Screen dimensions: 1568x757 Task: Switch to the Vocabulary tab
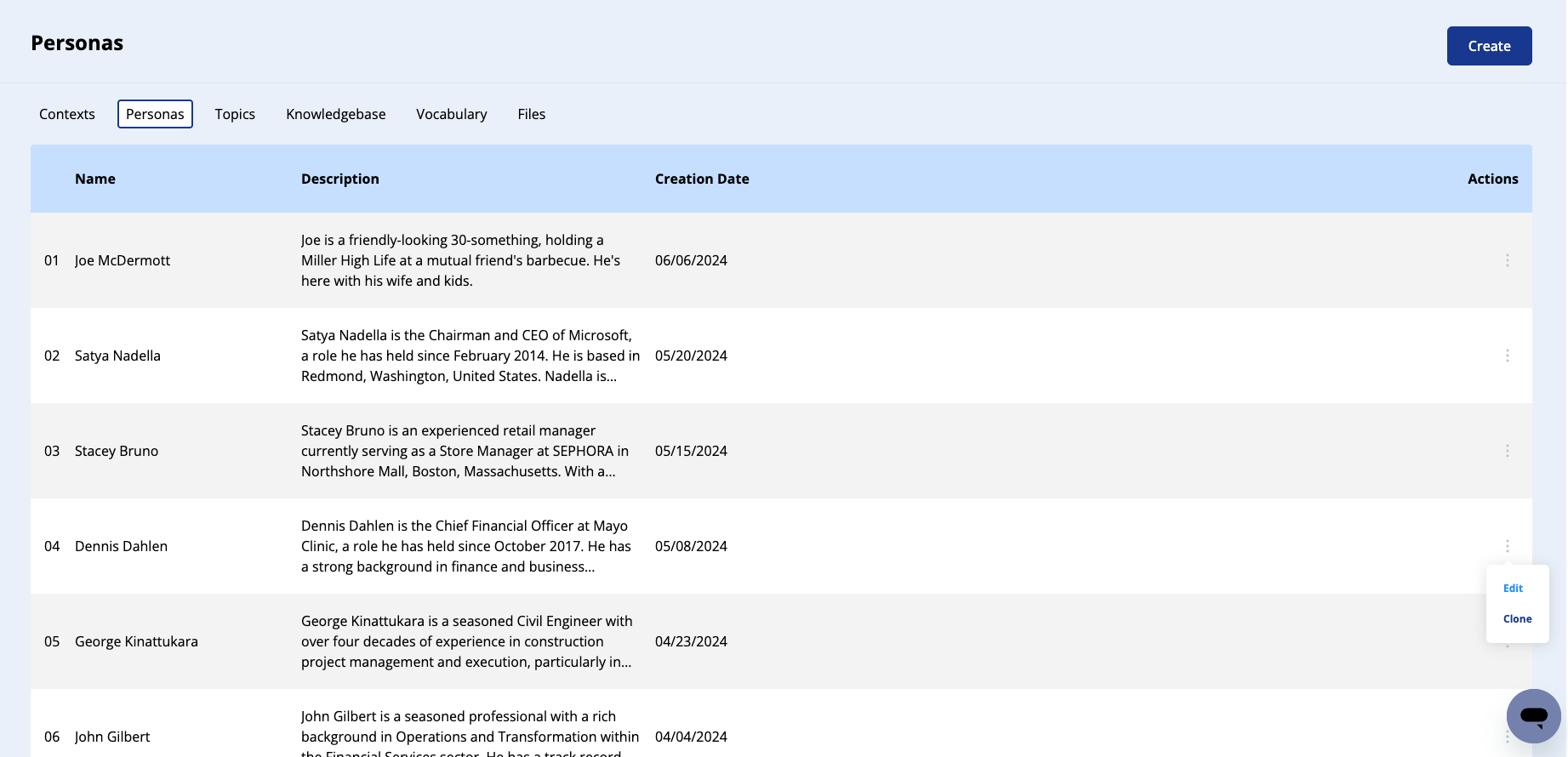[x=451, y=114]
